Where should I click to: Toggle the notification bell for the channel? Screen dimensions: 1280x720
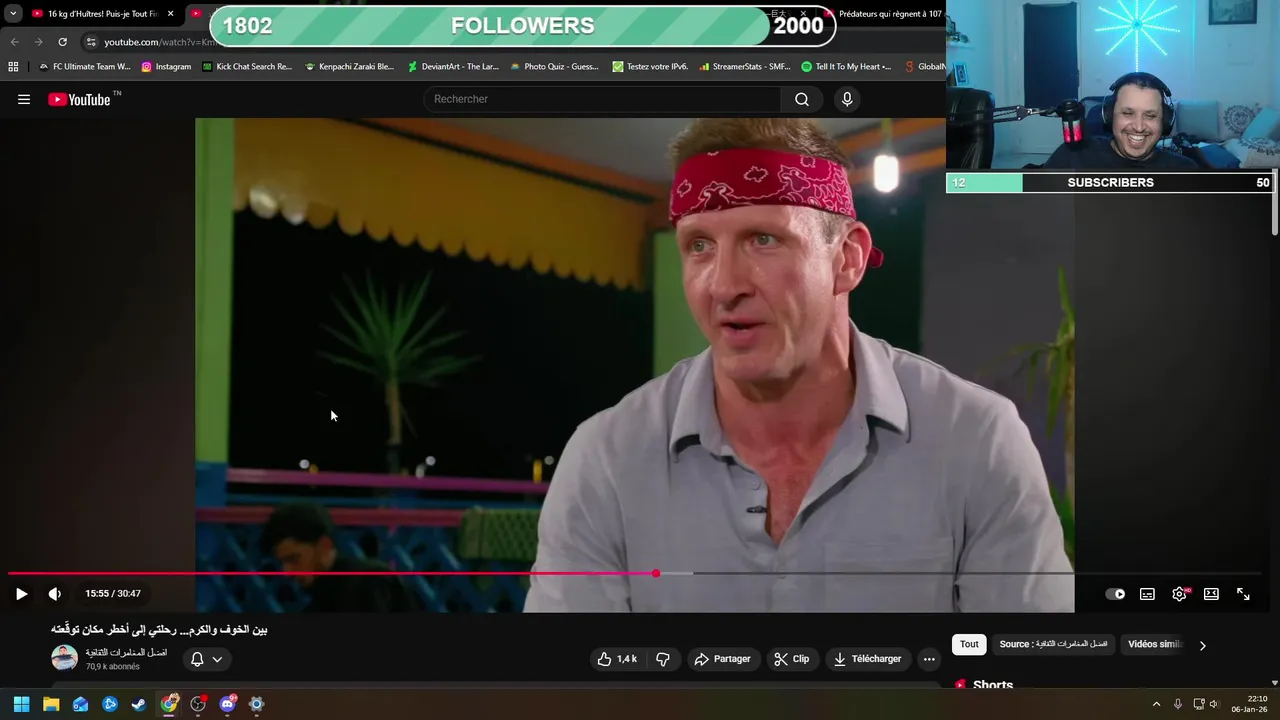[197, 659]
